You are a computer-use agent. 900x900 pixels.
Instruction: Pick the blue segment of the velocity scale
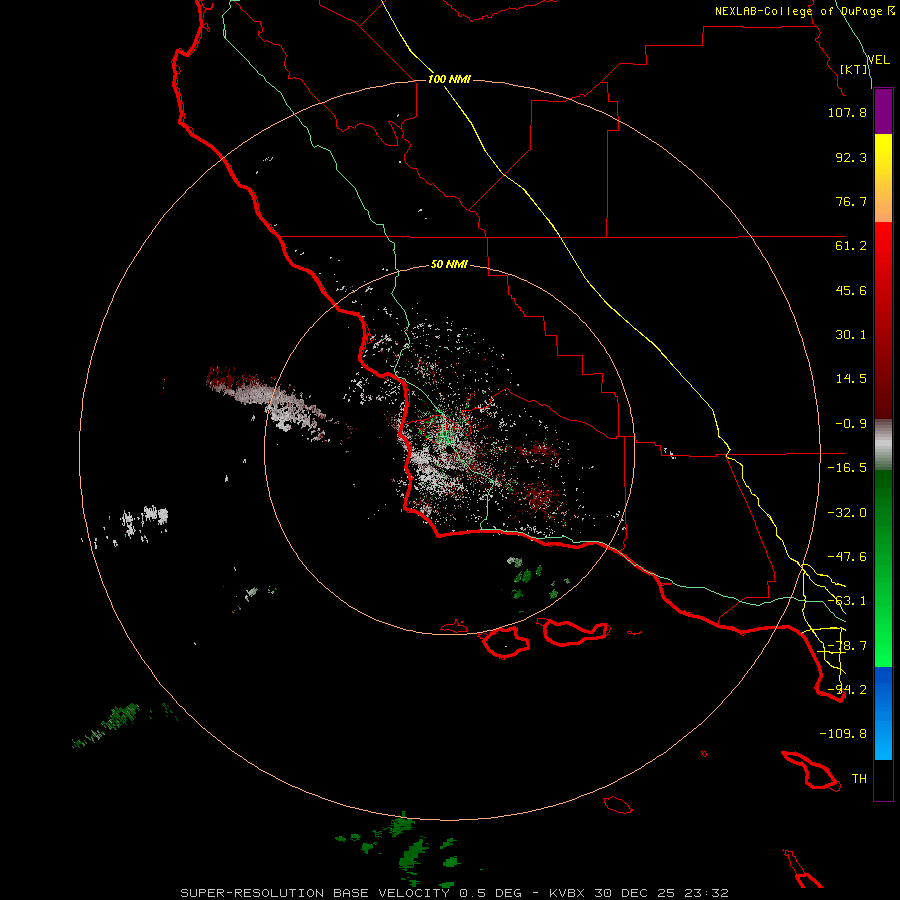[x=883, y=713]
